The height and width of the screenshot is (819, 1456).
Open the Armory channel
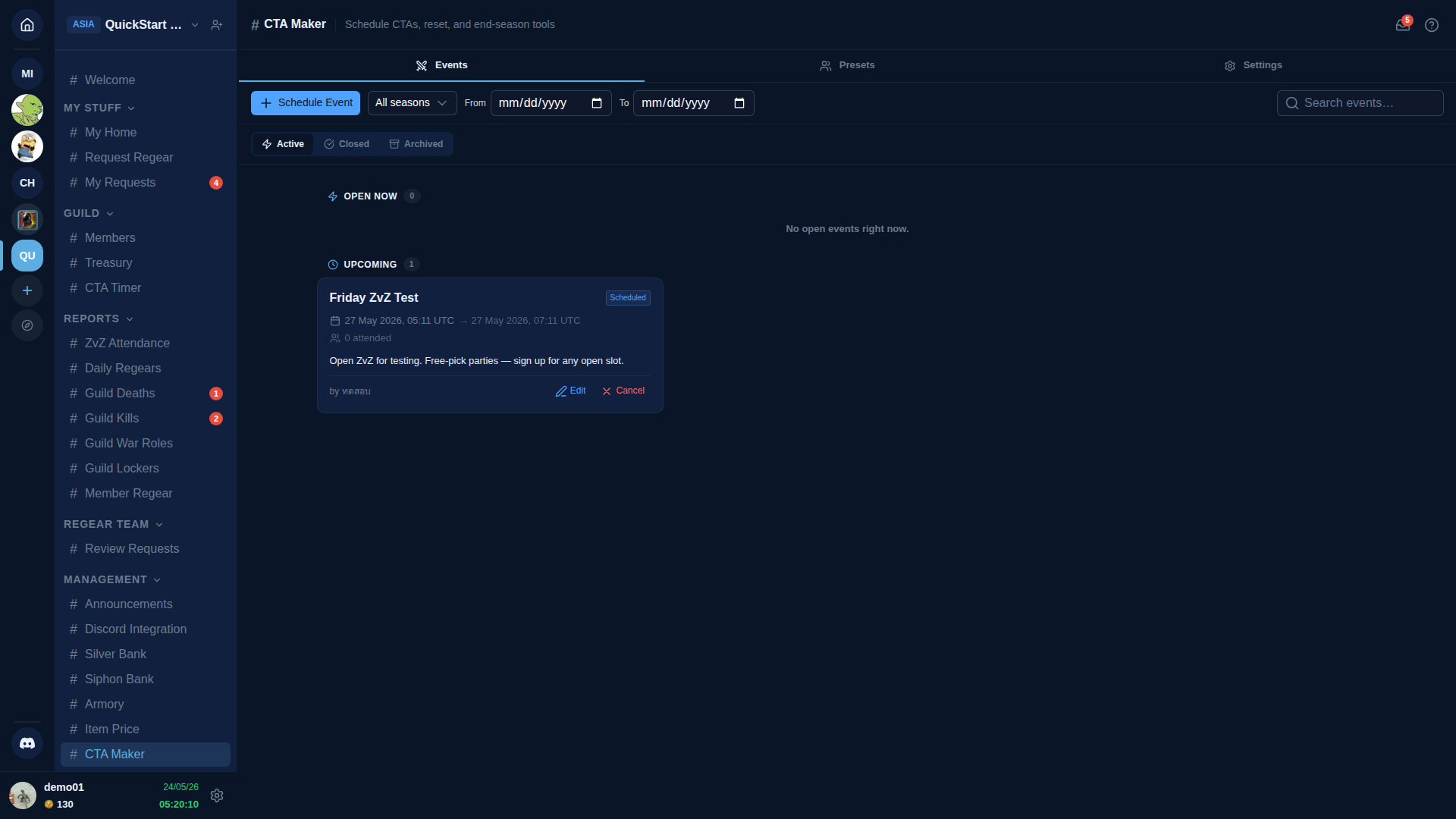coord(146,704)
